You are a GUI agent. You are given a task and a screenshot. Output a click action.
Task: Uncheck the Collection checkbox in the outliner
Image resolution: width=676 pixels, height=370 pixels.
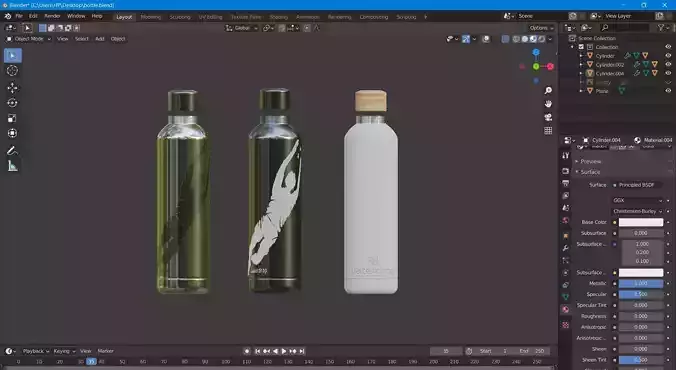581,47
